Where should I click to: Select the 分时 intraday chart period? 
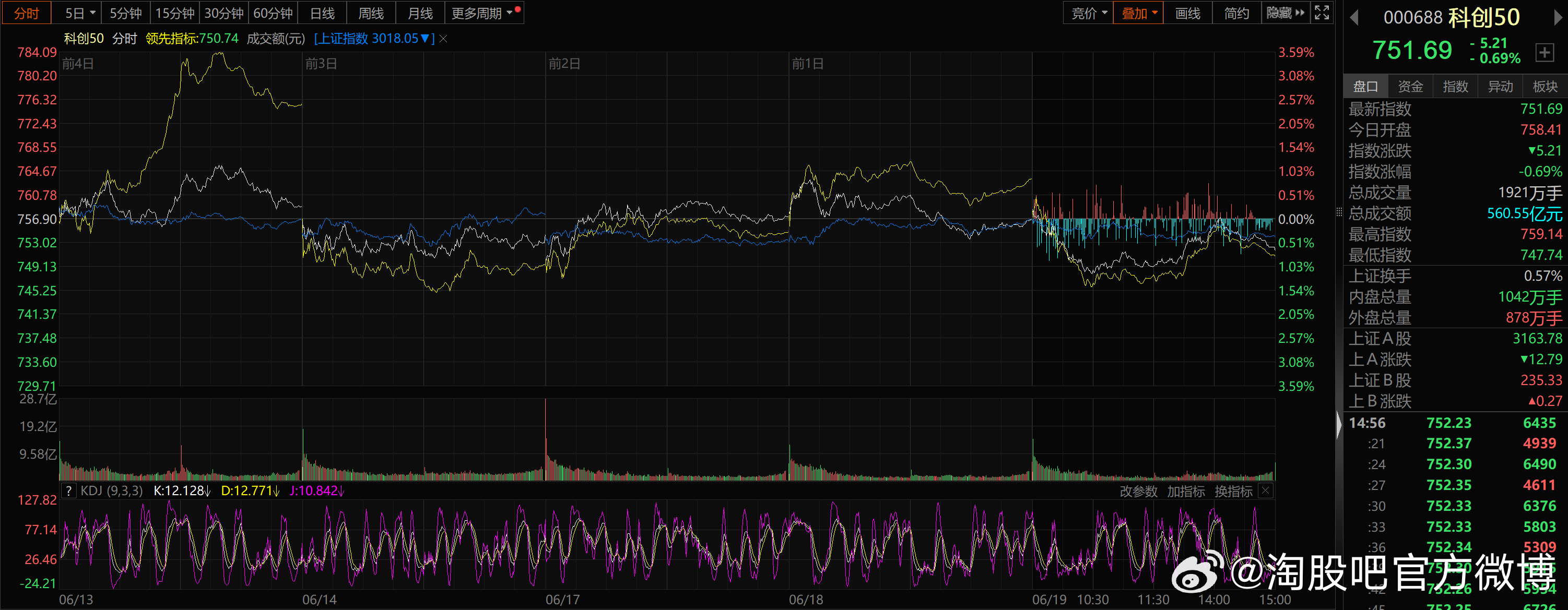pos(26,13)
